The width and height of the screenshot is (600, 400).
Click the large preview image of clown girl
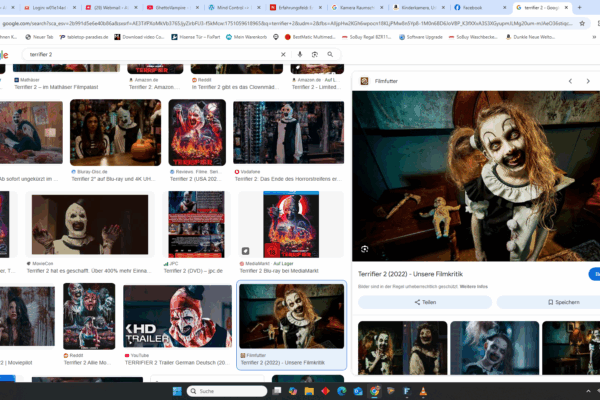click(476, 176)
